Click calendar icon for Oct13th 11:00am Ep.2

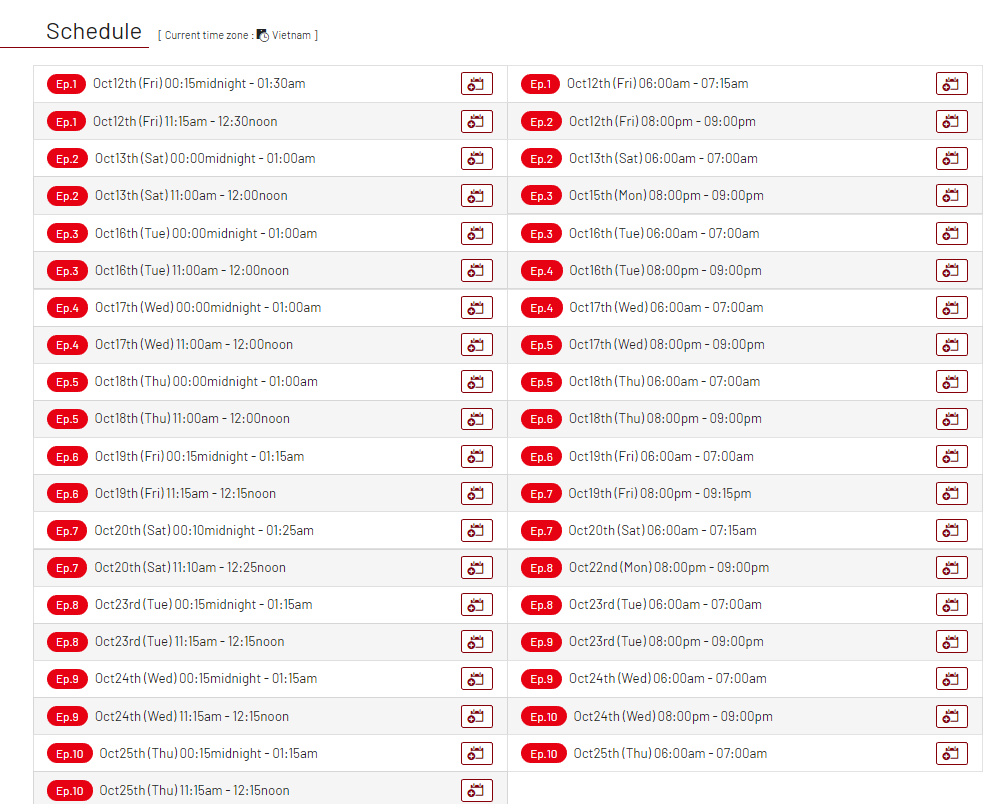click(477, 196)
